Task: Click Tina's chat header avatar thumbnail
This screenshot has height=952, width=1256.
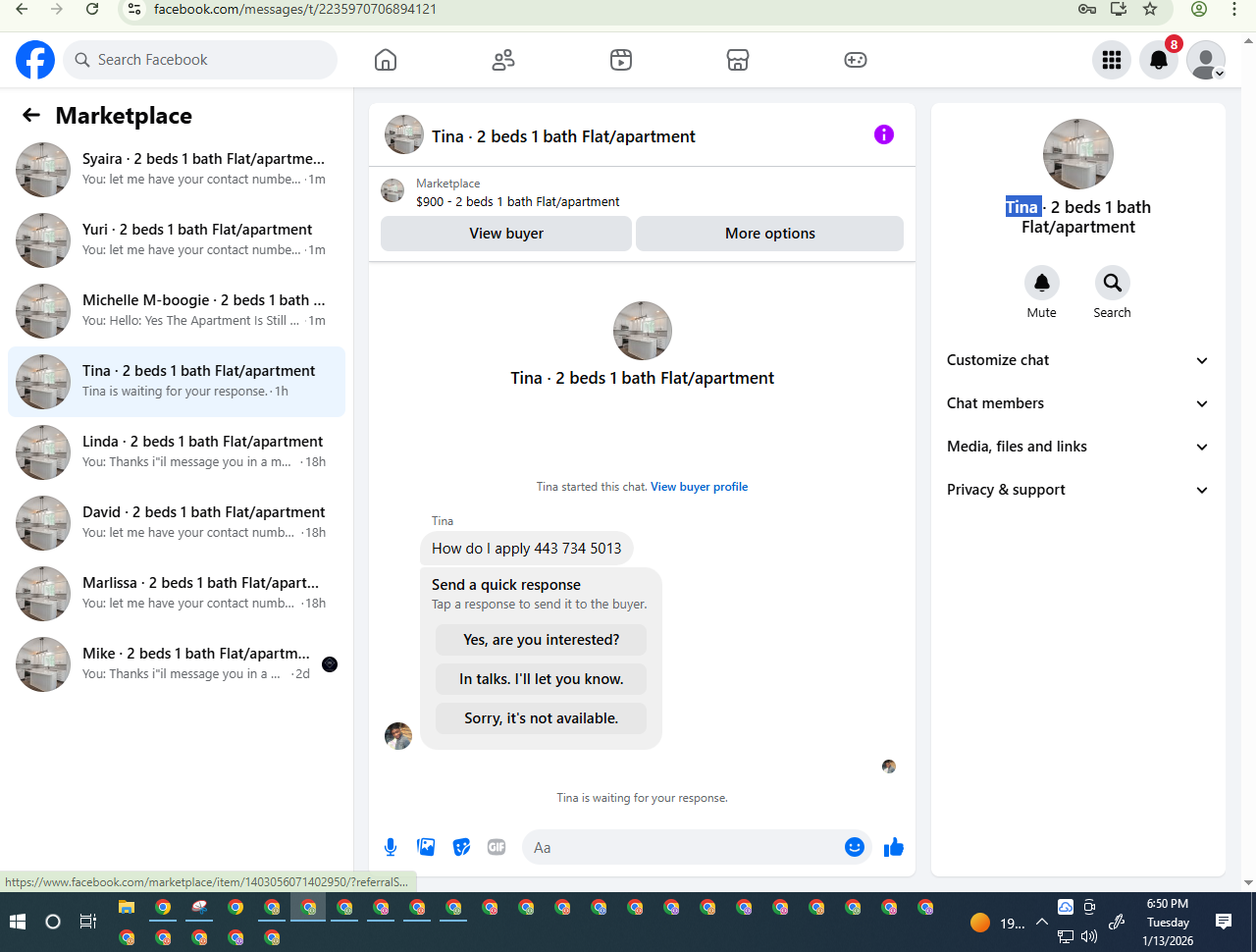Action: (404, 134)
